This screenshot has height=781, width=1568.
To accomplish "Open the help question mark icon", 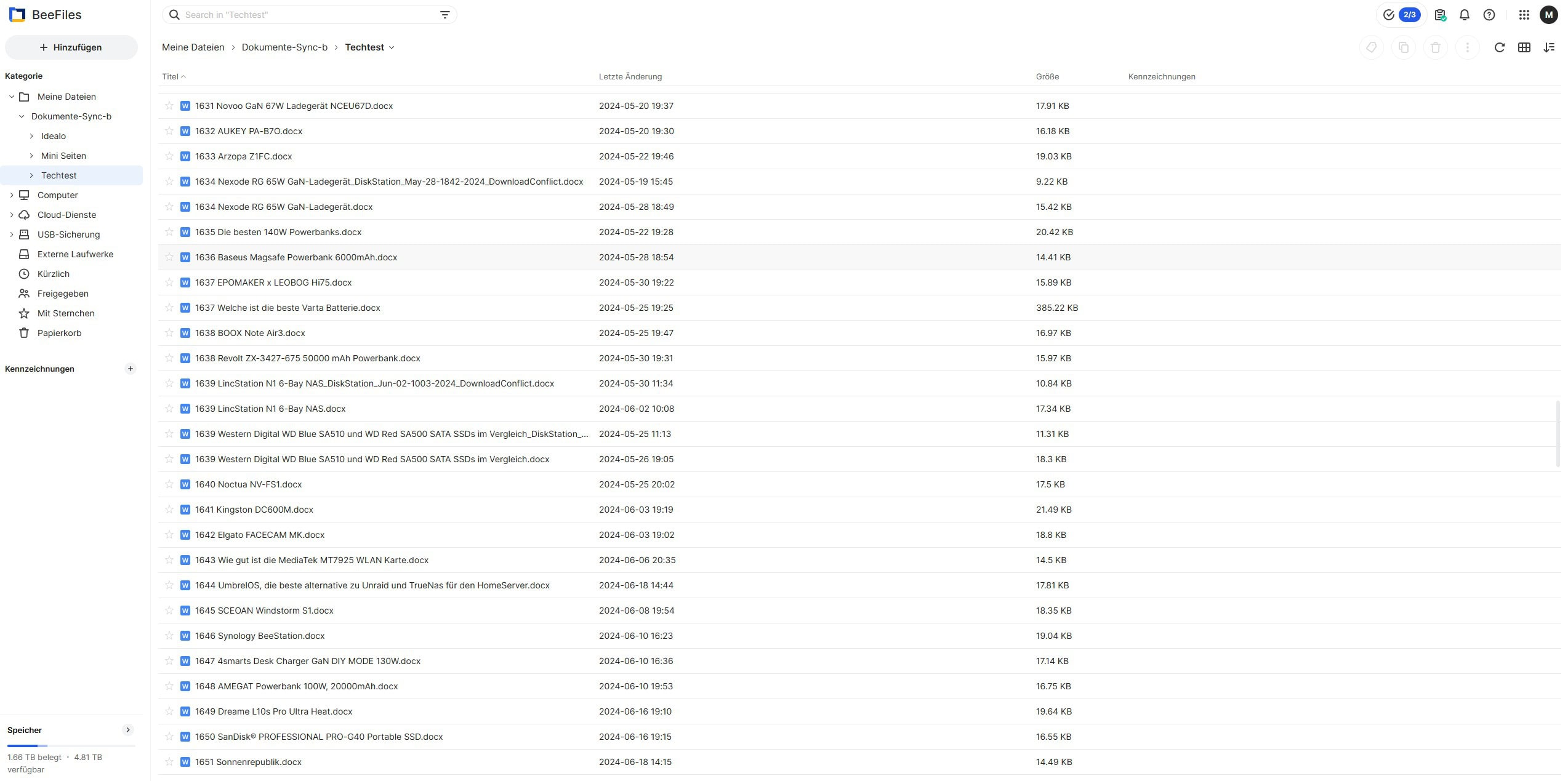I will pyautogui.click(x=1489, y=15).
